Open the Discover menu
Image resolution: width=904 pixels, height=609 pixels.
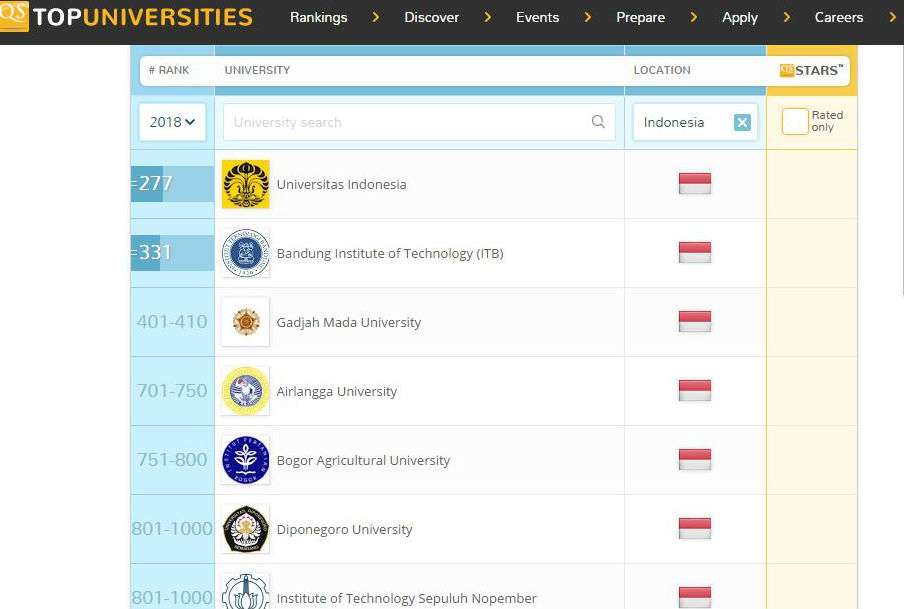point(431,17)
